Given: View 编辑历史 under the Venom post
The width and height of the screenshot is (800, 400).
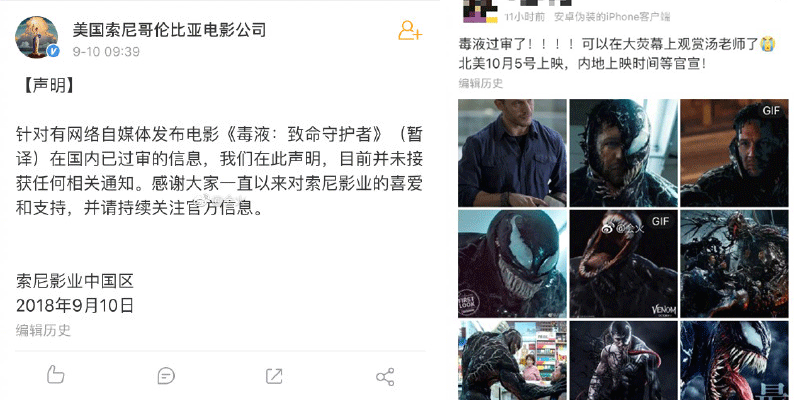Looking at the screenshot, I should click(x=481, y=83).
